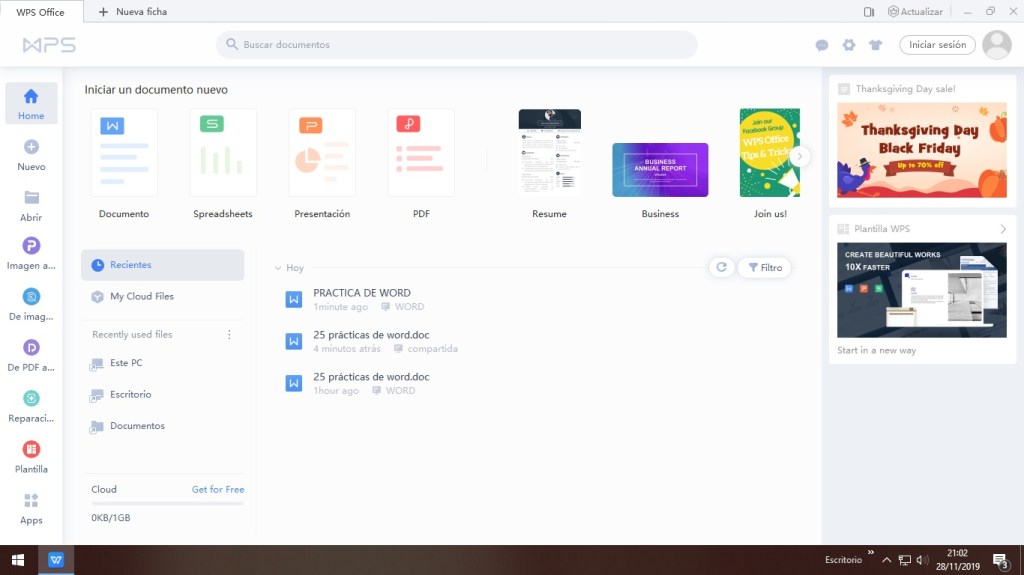The height and width of the screenshot is (575, 1024).
Task: Open the PDF new document icon
Action: tap(421, 153)
